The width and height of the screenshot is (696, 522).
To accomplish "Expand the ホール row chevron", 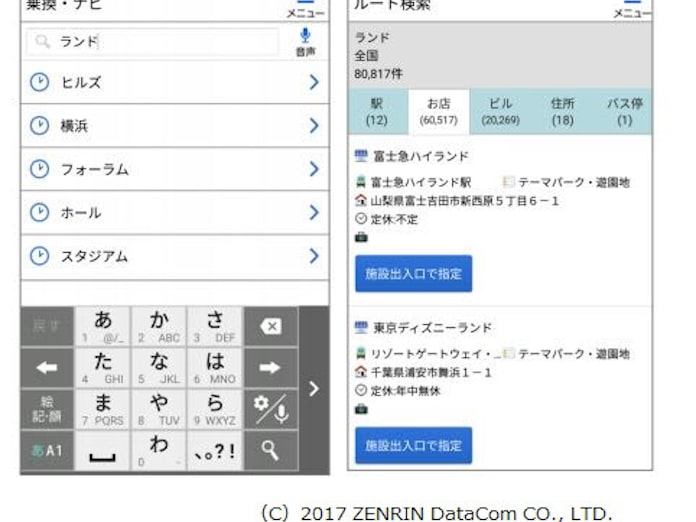I will click(x=314, y=212).
